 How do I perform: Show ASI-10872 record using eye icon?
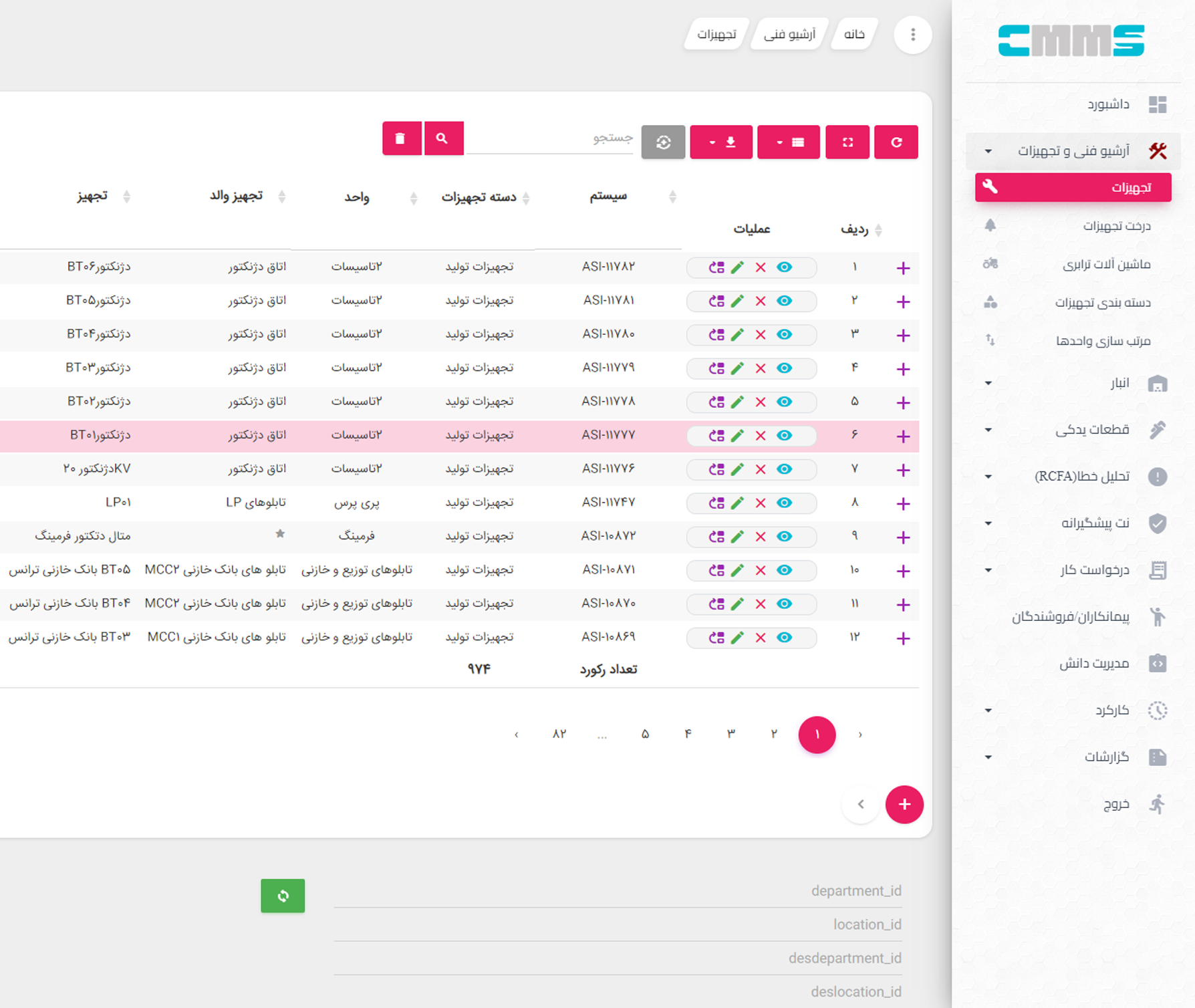[x=784, y=536]
